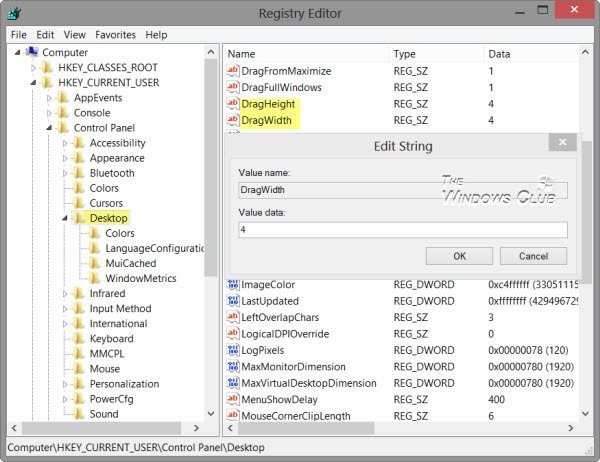This screenshot has width=600, height=462.
Task: Collapse the HKEY_CURRENT_USER tree node
Action: point(33,82)
